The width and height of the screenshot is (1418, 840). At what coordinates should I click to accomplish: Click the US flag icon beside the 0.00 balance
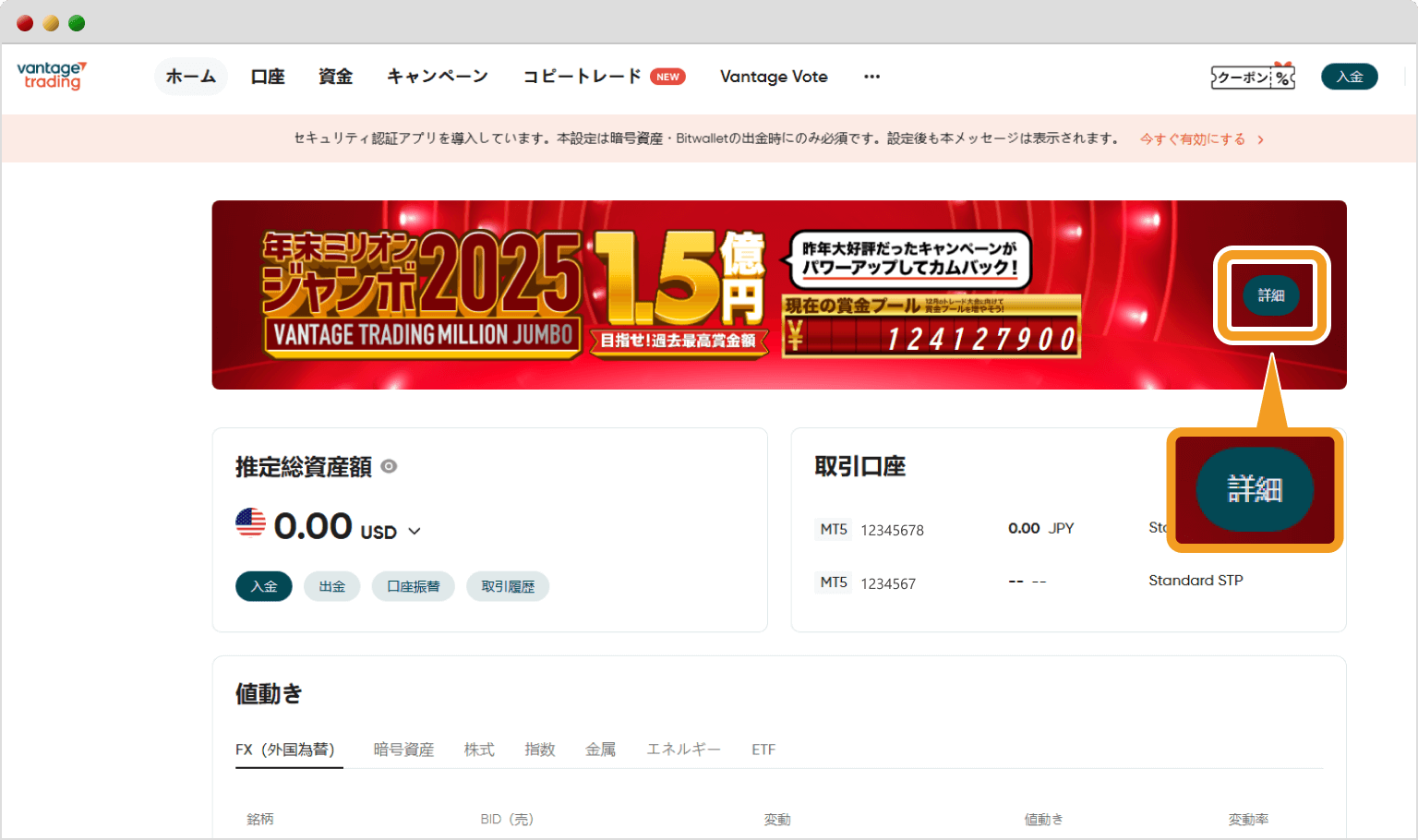(x=251, y=524)
